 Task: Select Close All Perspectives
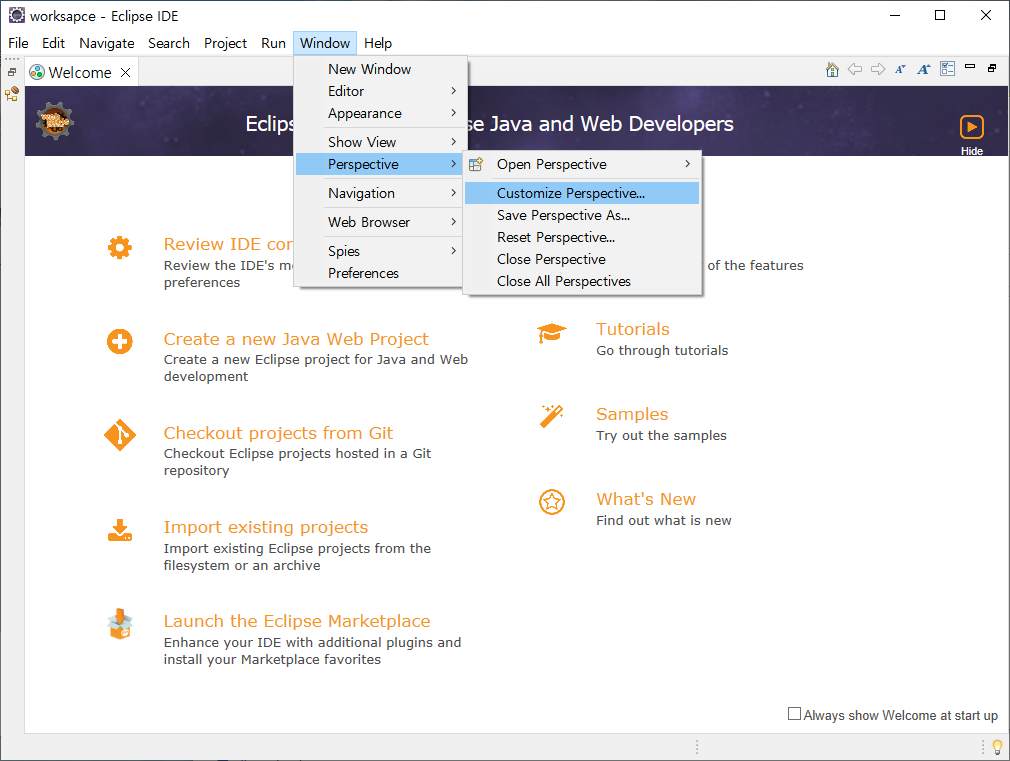coord(582,281)
